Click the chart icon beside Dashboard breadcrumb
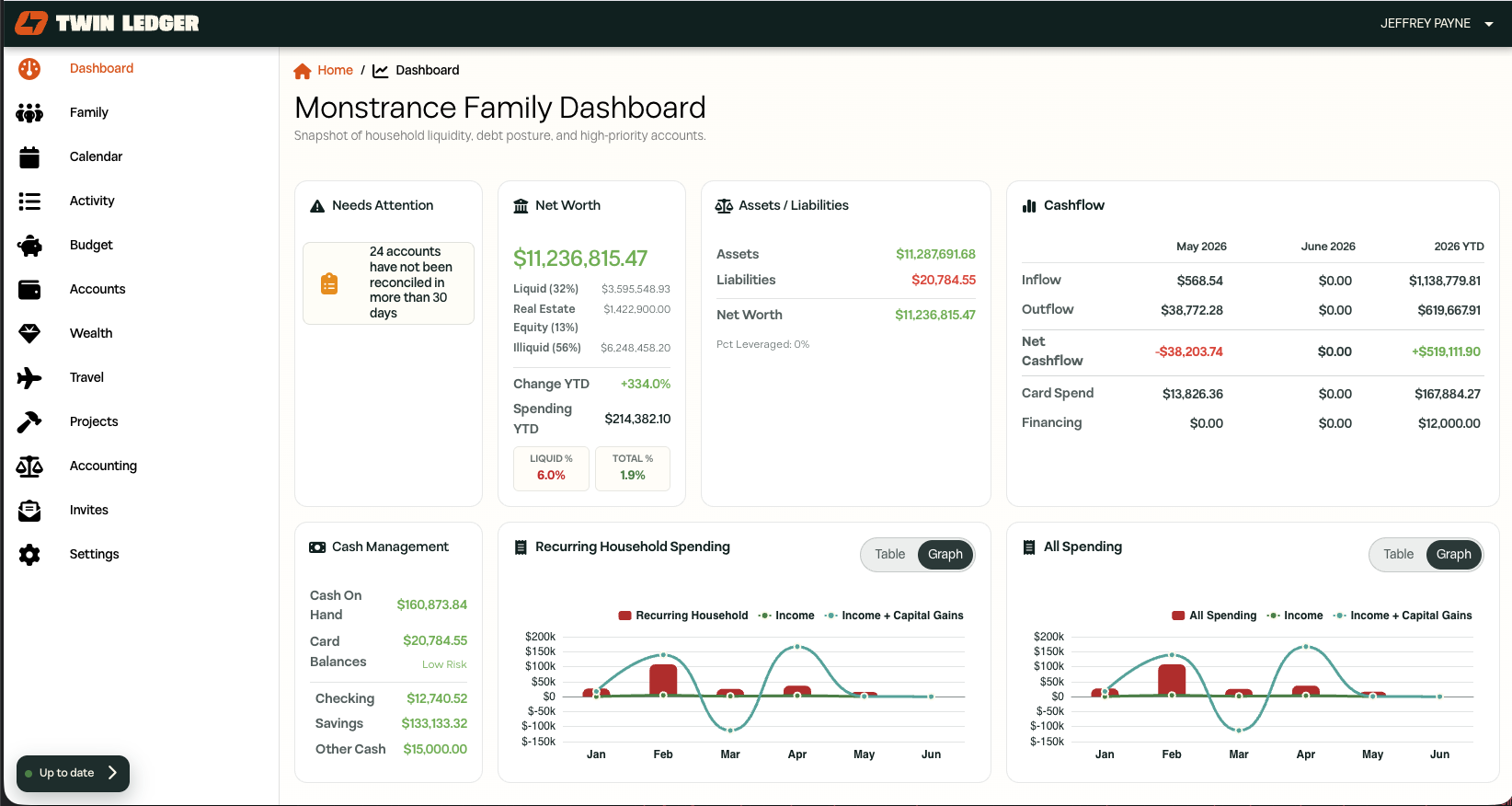 click(380, 71)
